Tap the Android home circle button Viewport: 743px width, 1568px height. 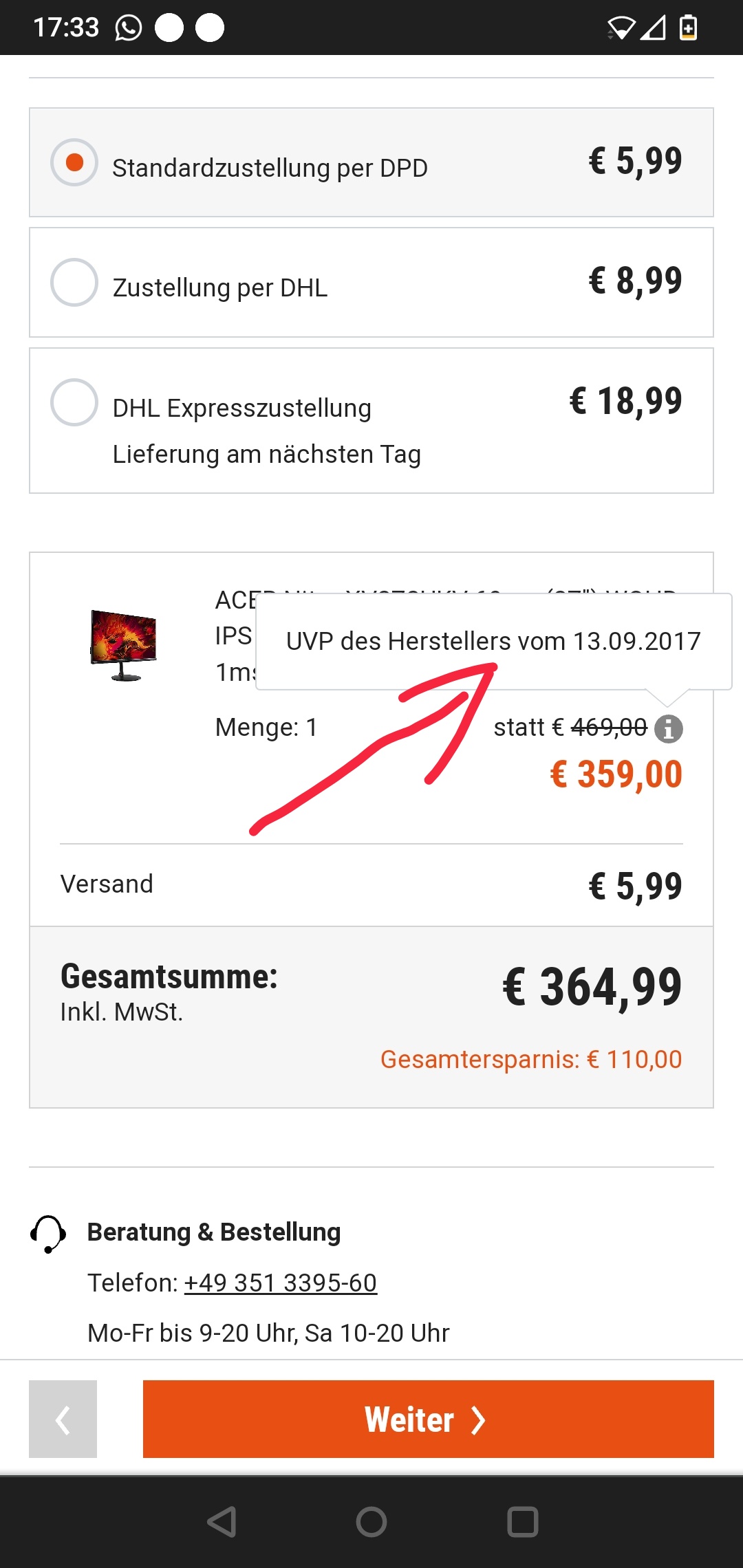tap(371, 1521)
